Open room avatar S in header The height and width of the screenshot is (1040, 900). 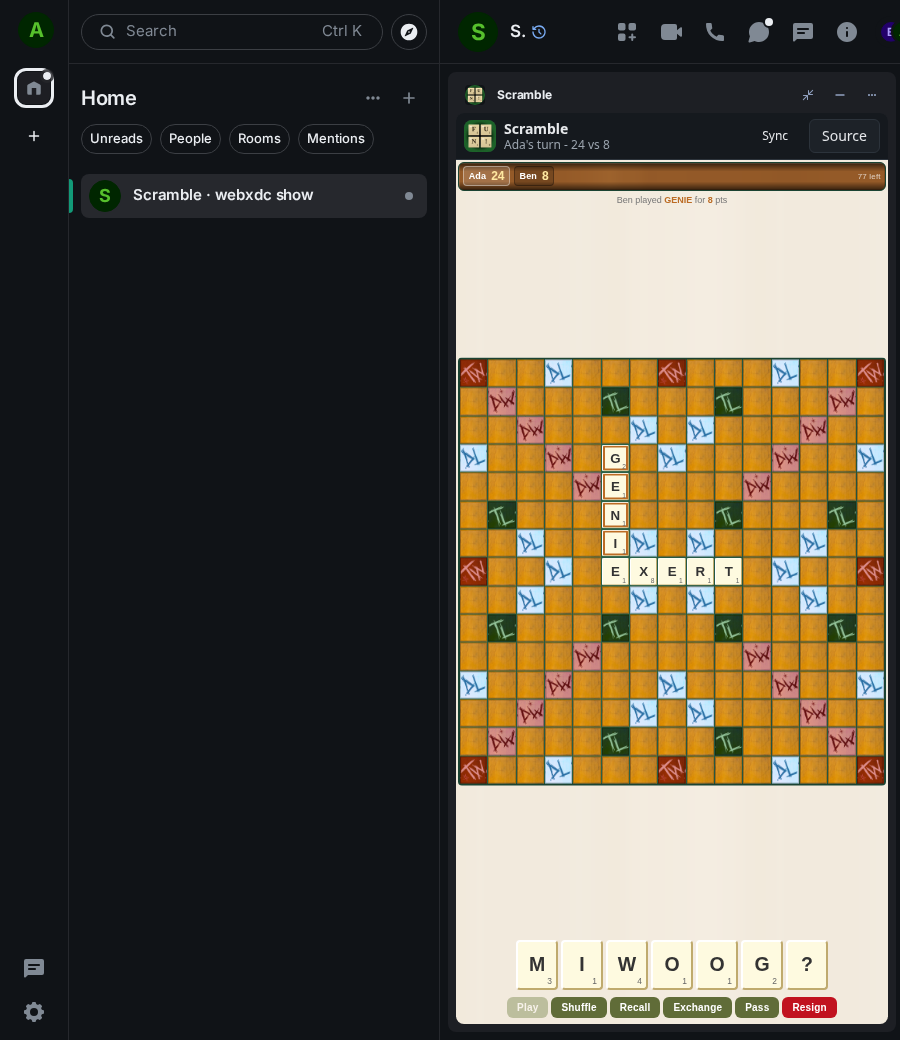pos(478,32)
